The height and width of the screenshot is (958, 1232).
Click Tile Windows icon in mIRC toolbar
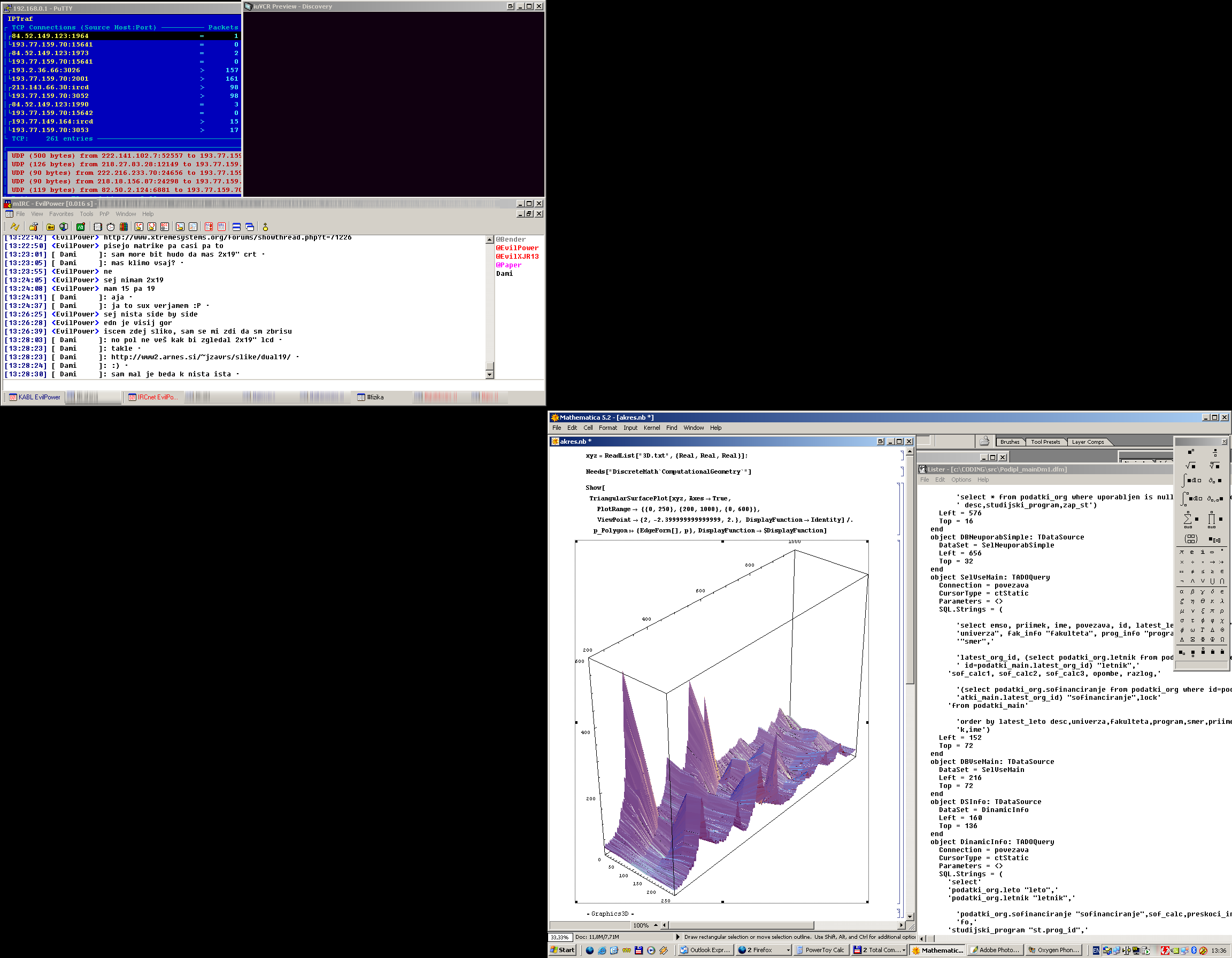[236, 227]
